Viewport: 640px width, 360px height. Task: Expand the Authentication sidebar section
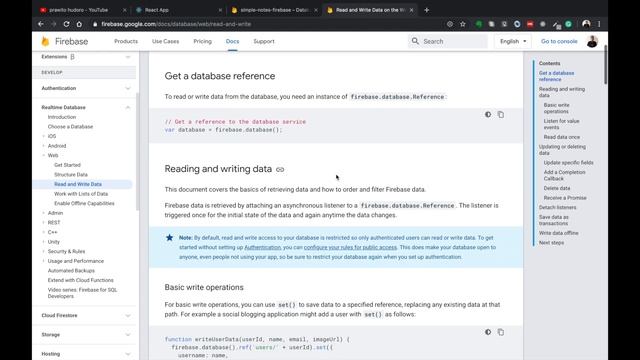point(128,88)
